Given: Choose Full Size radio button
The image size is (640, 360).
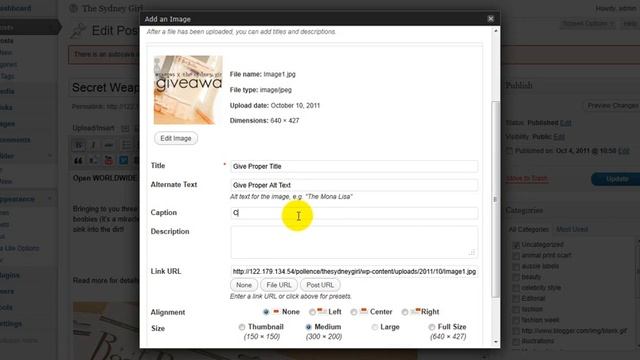Looking at the screenshot, I should [x=431, y=327].
